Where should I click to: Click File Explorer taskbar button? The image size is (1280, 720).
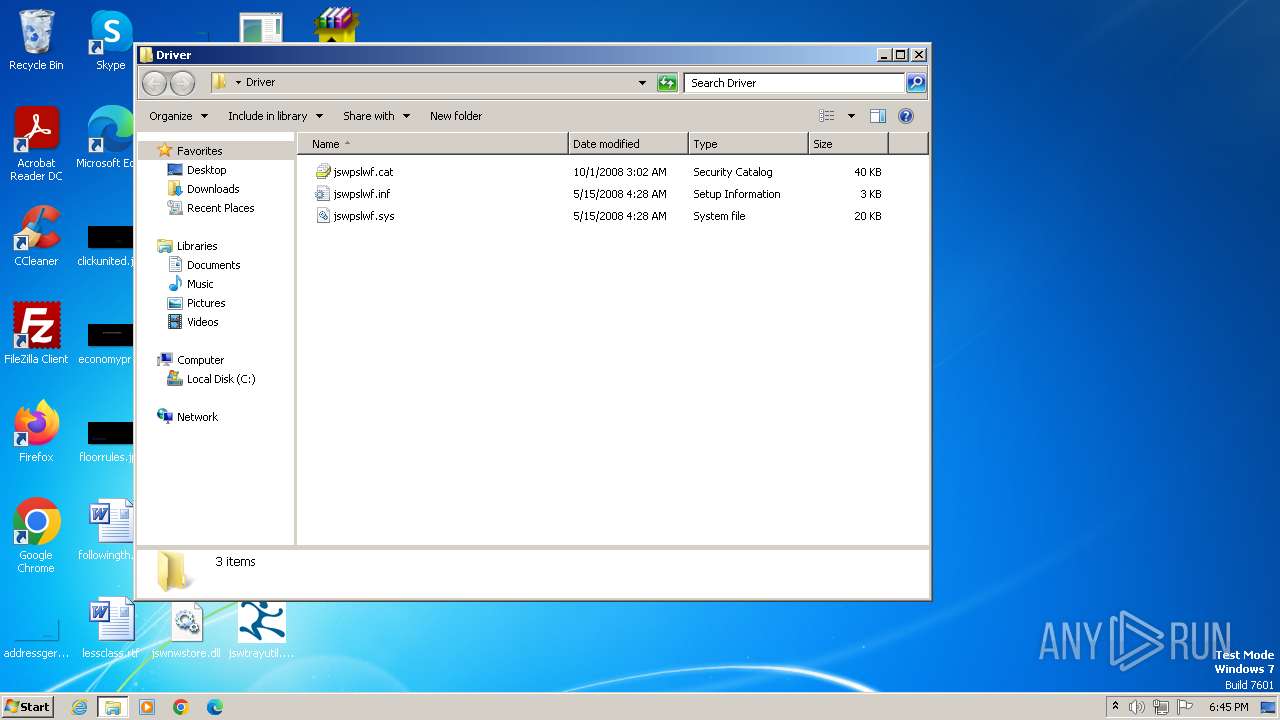pos(113,707)
